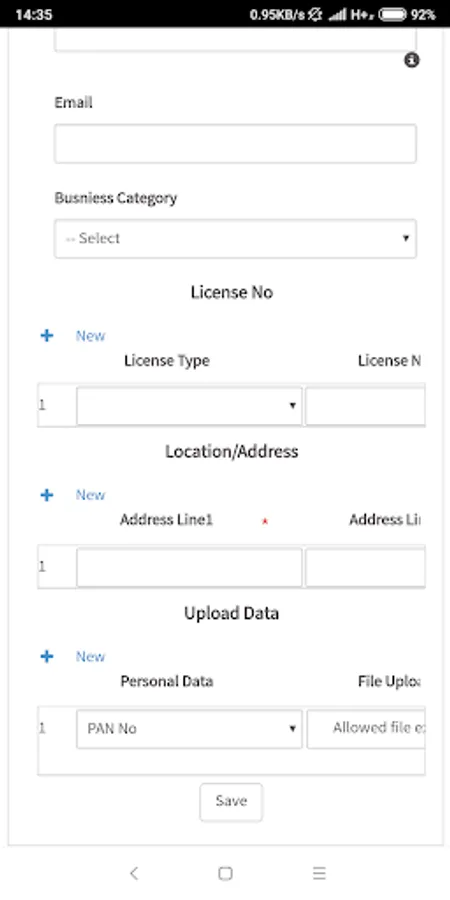This screenshot has width=450, height=900.
Task: Click the plus icon under License No
Action: coord(47,336)
